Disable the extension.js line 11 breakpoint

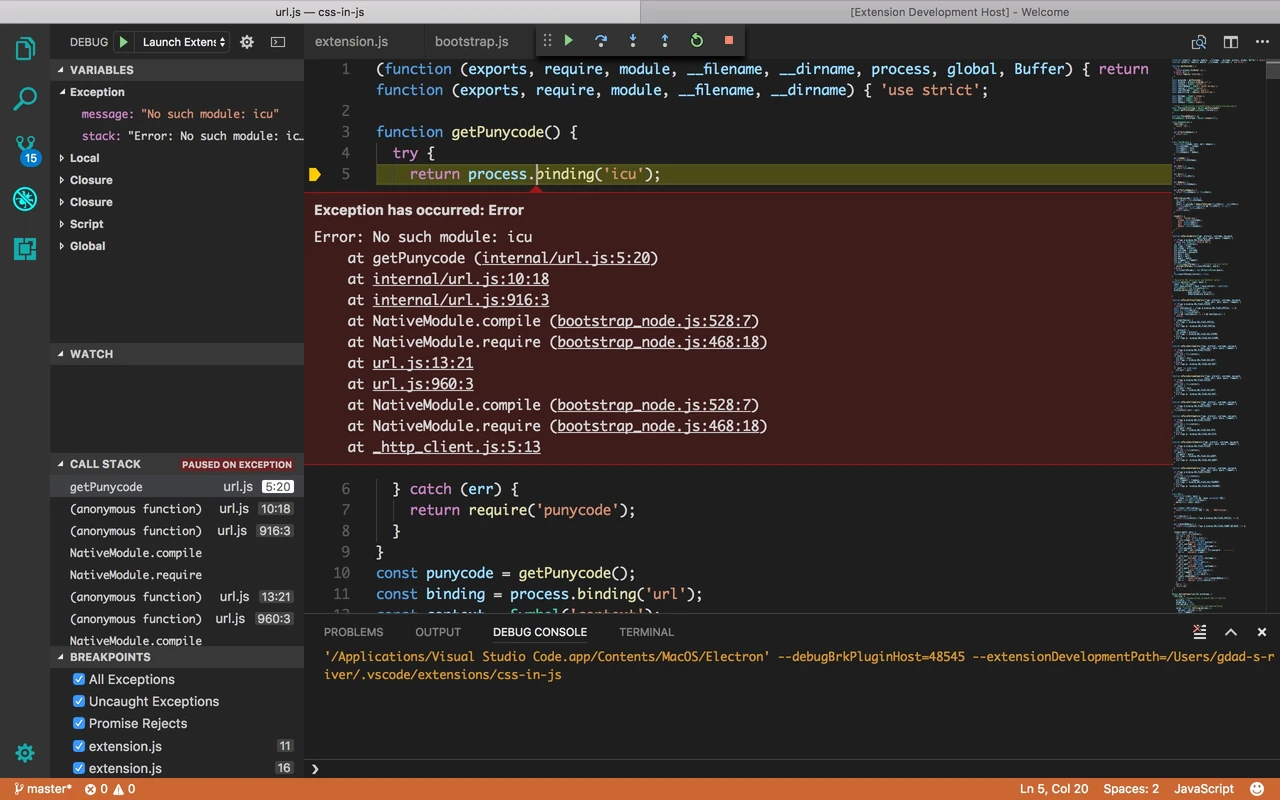pyautogui.click(x=79, y=746)
